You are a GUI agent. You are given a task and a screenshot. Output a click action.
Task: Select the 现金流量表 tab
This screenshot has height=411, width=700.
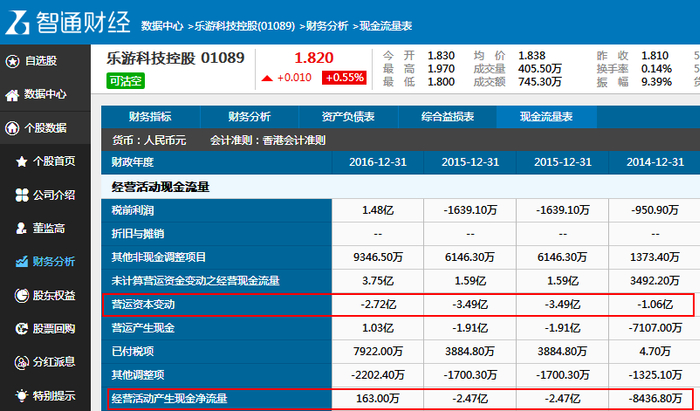coord(546,117)
